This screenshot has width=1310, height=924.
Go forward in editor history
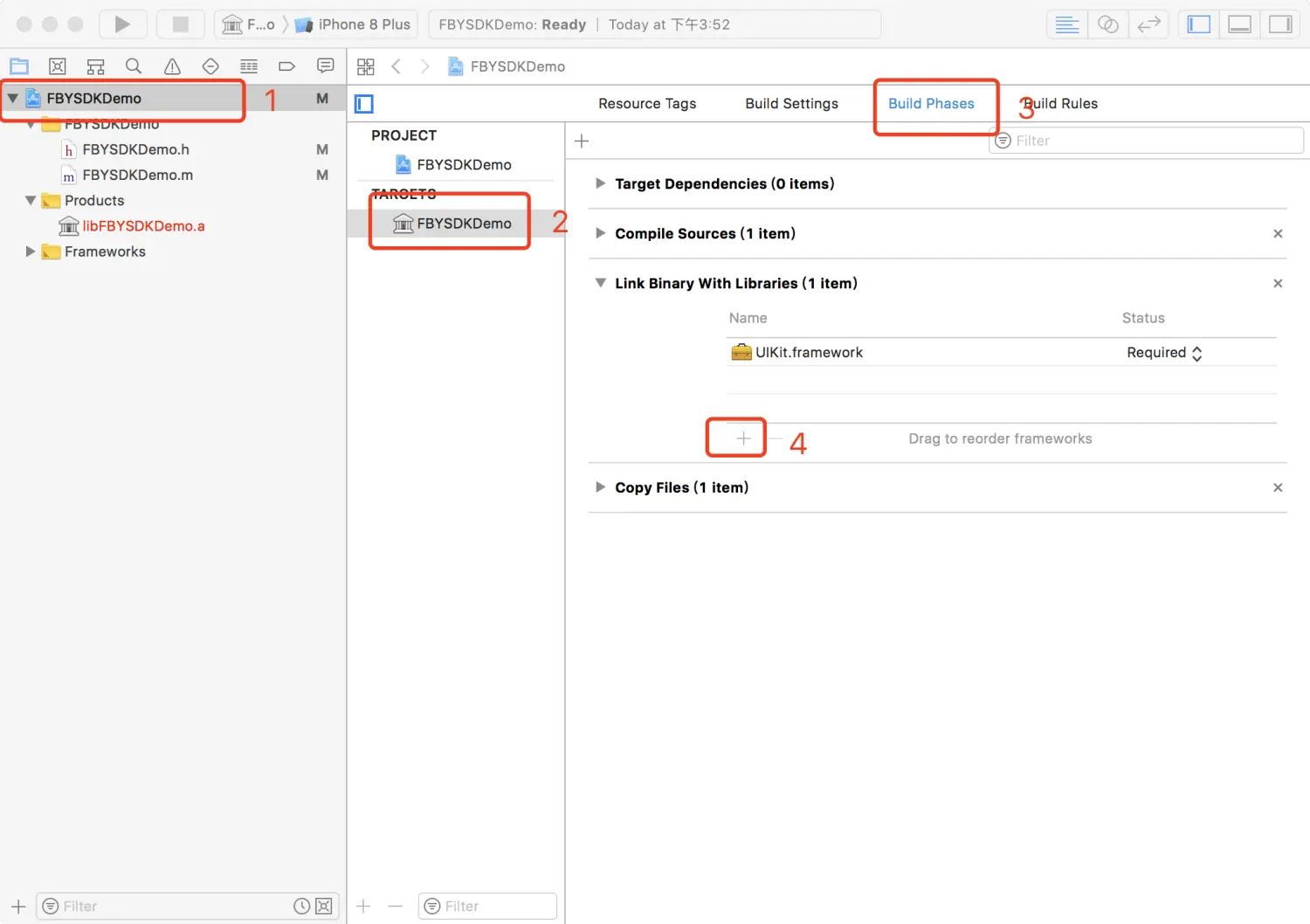tap(424, 66)
